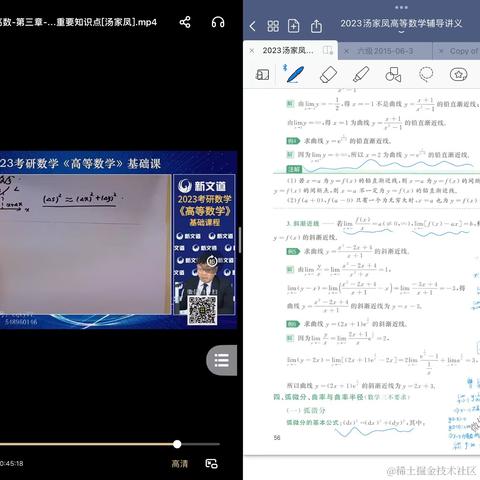Open the notes thumbnail grid view

[x=273, y=26]
